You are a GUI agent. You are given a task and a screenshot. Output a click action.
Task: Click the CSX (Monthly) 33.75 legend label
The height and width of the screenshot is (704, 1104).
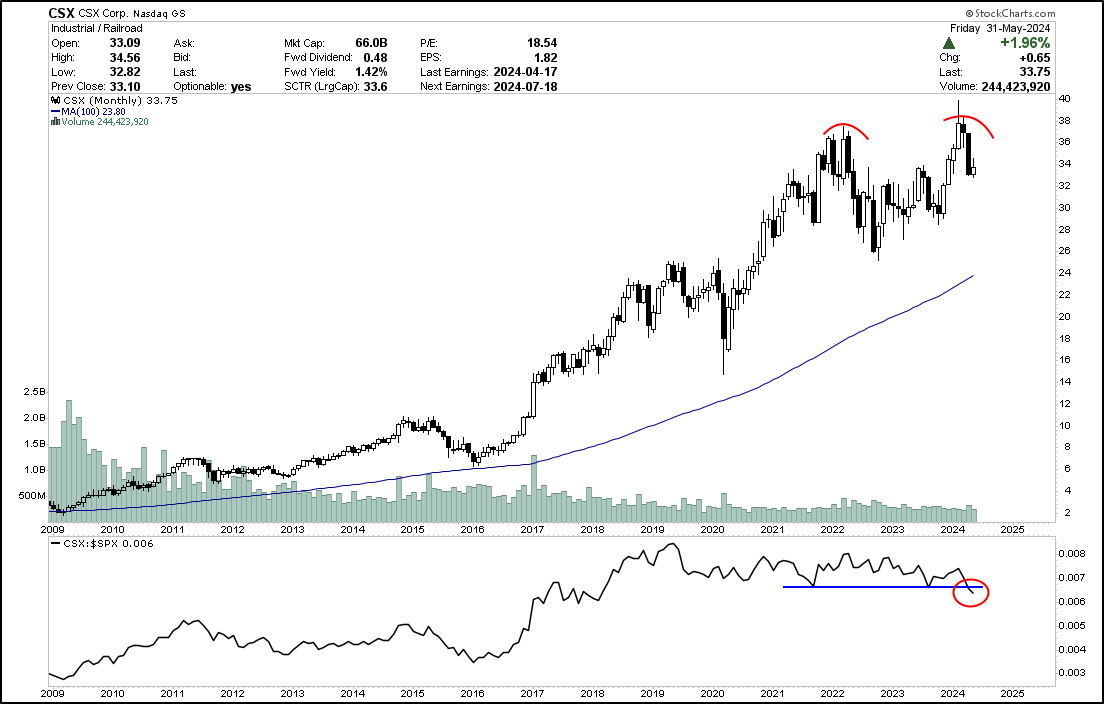pyautogui.click(x=120, y=101)
